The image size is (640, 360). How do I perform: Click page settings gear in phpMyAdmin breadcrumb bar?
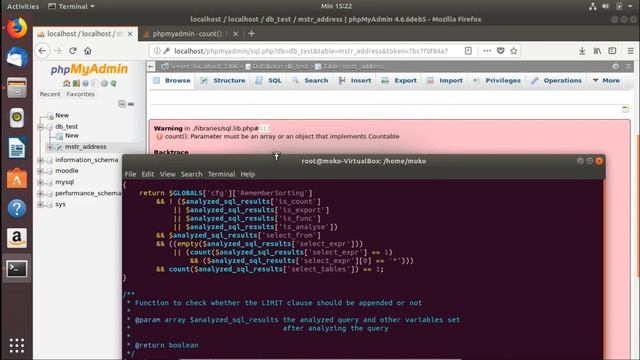click(616, 66)
